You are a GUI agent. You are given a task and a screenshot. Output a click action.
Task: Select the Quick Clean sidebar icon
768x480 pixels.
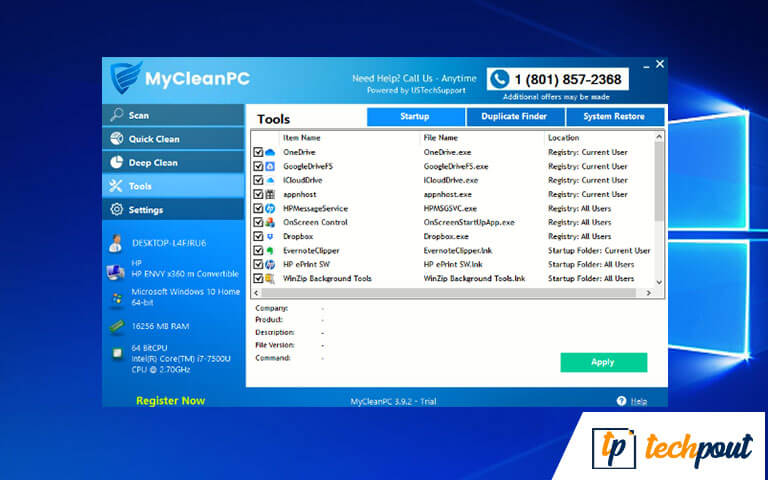click(x=117, y=139)
